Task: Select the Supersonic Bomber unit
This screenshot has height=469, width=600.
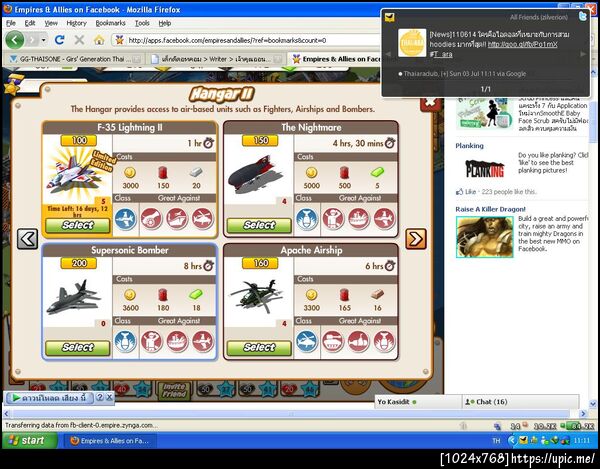Action: pyautogui.click(x=78, y=347)
